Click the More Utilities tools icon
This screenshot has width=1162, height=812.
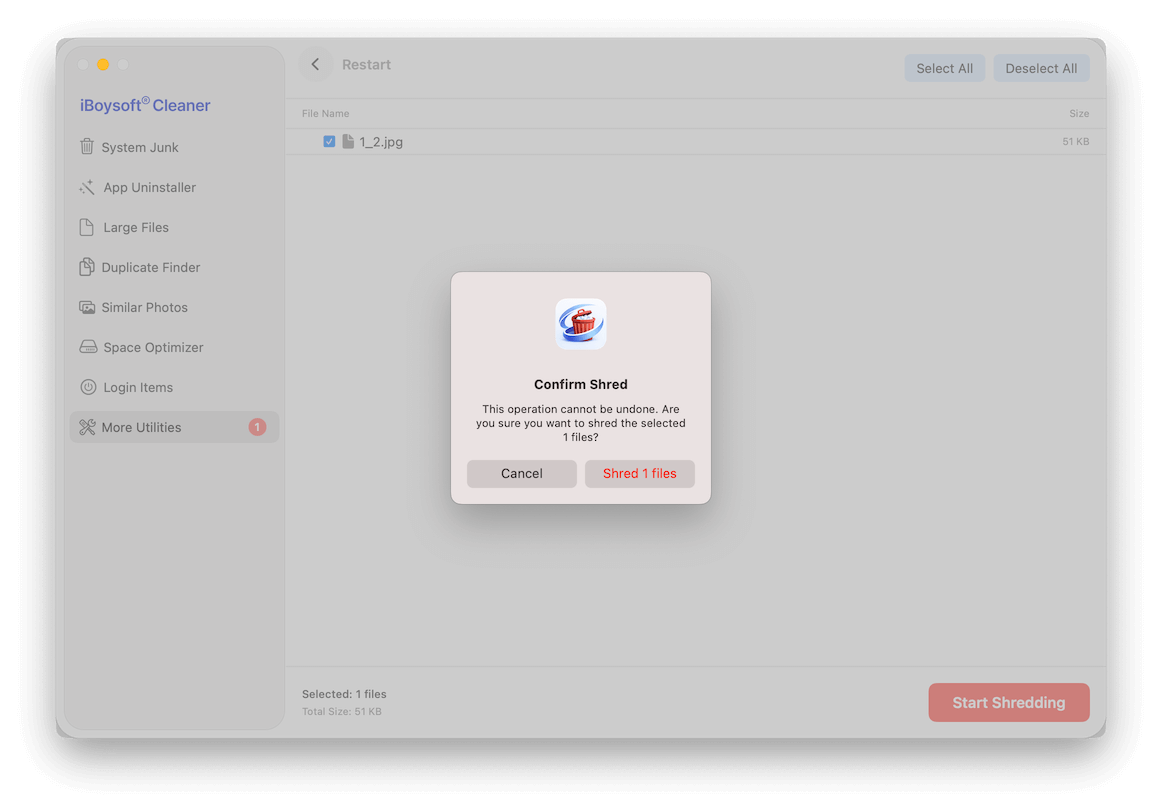click(87, 427)
